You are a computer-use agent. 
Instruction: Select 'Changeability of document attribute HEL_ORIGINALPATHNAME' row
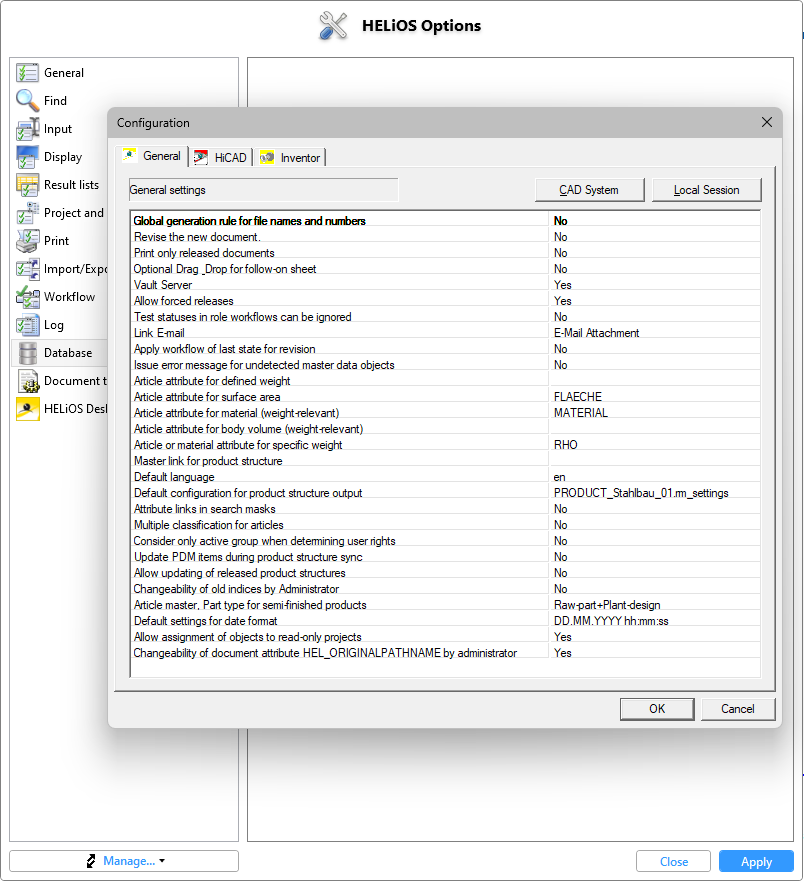coord(445,653)
